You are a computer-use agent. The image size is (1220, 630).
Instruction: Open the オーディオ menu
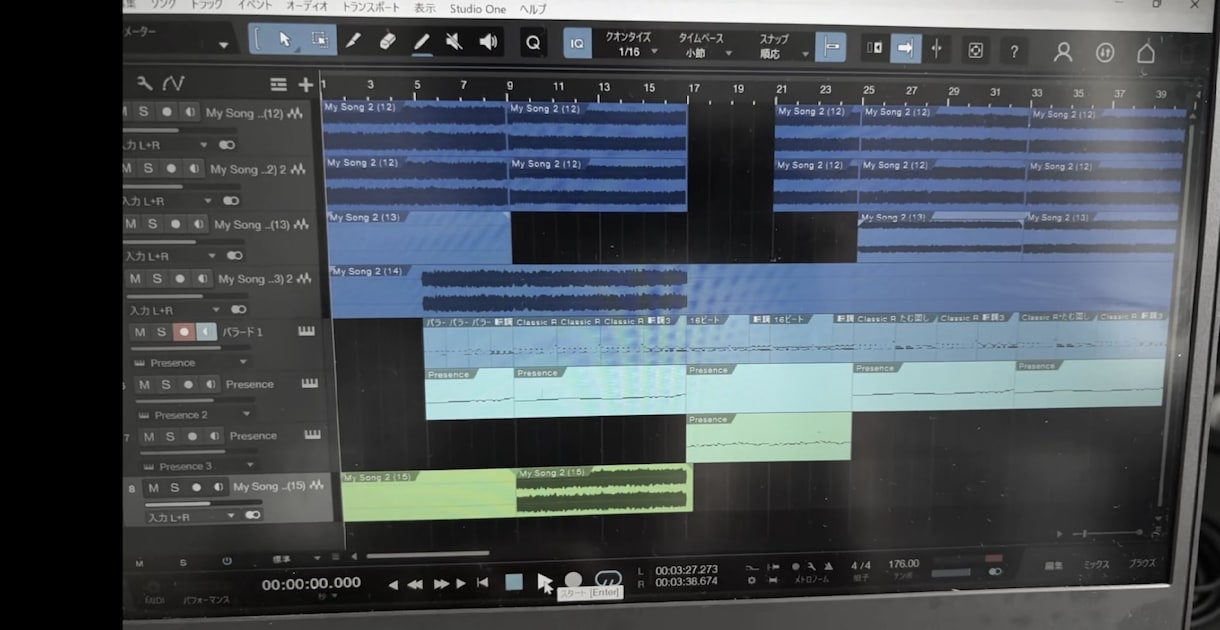pos(307,6)
